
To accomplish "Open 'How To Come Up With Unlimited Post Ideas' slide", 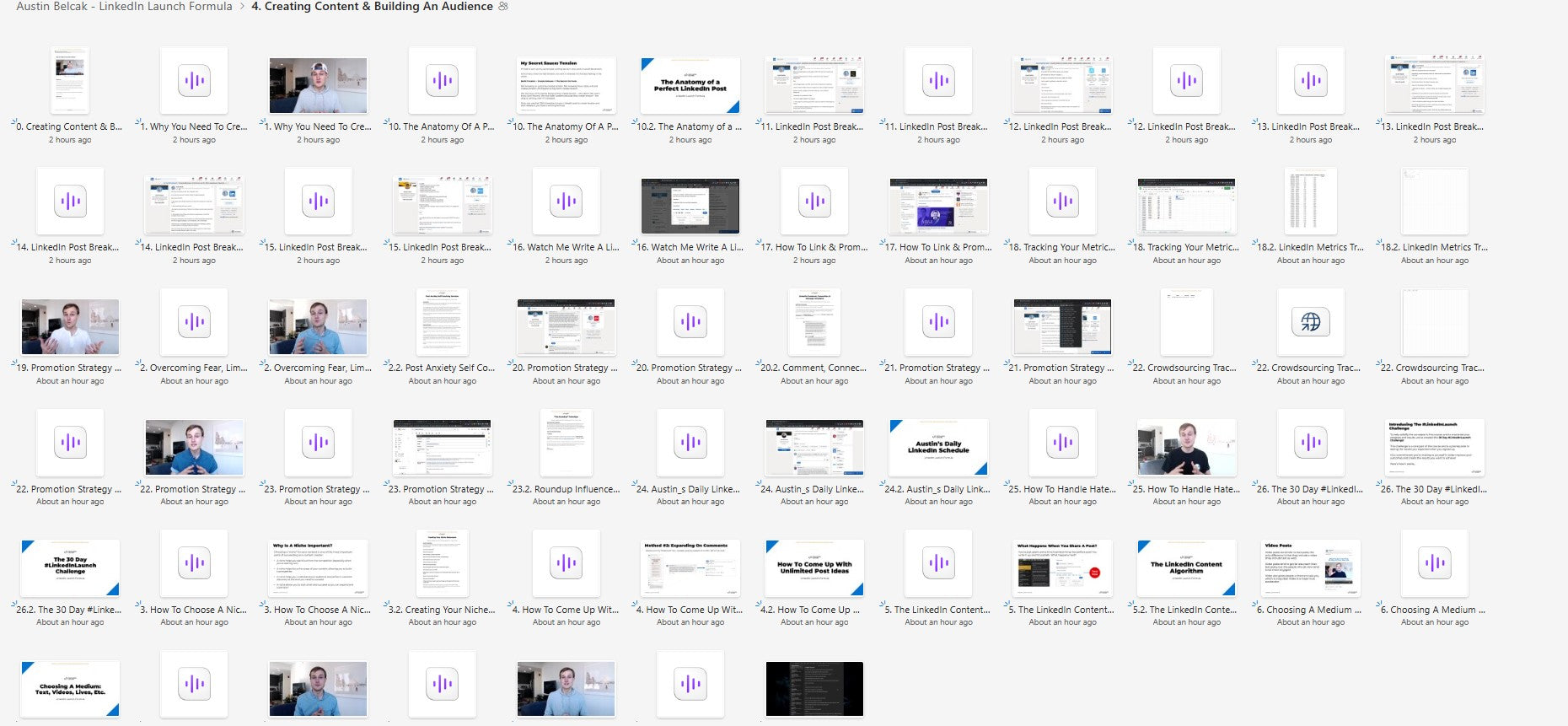I will (x=814, y=567).
